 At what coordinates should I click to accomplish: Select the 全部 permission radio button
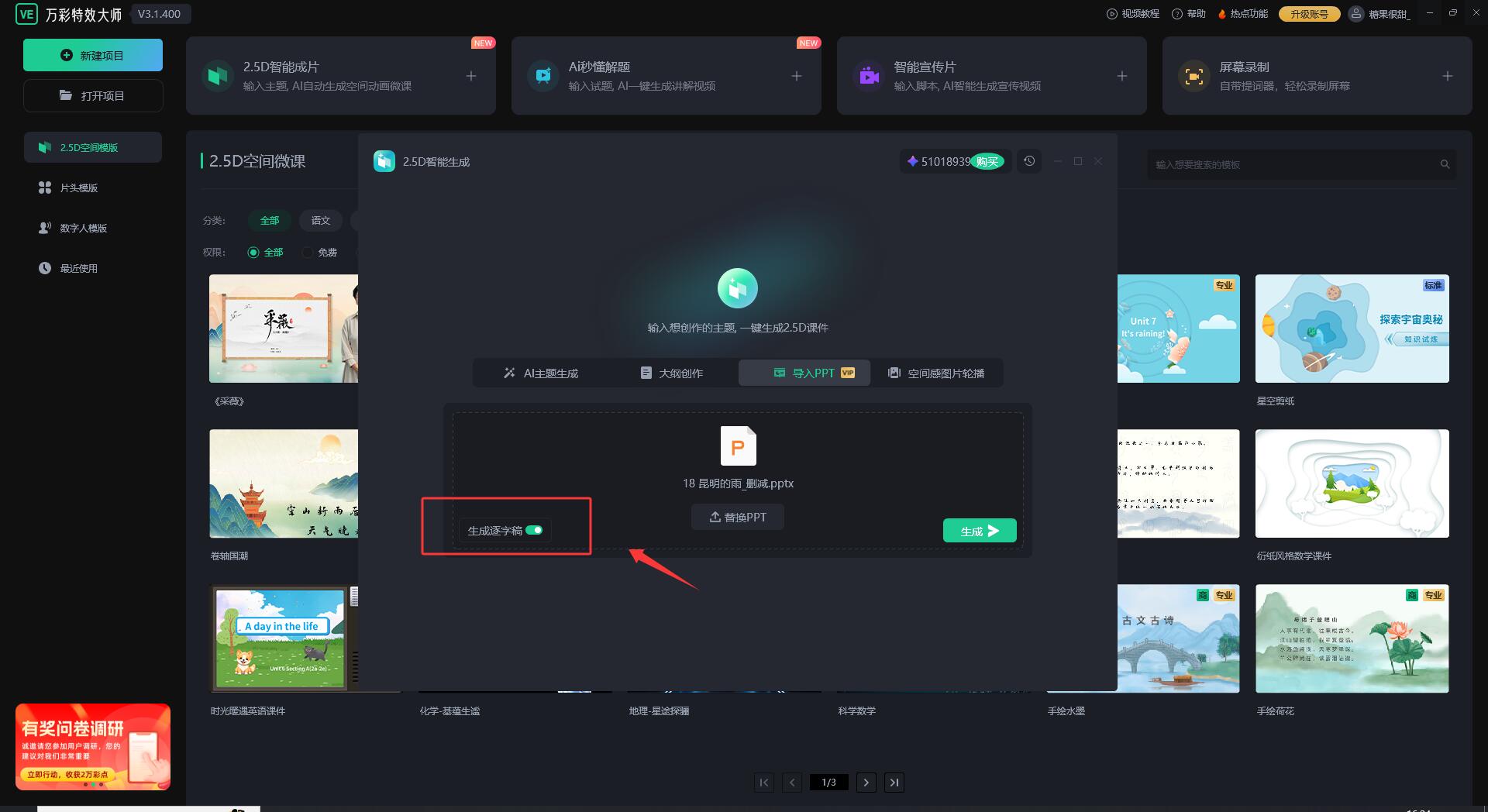(x=253, y=253)
